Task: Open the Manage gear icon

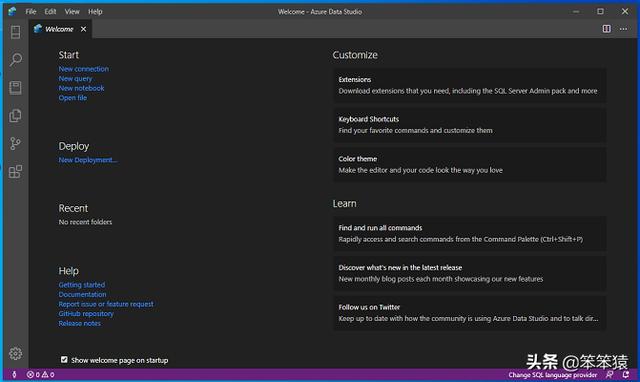Action: tap(16, 353)
